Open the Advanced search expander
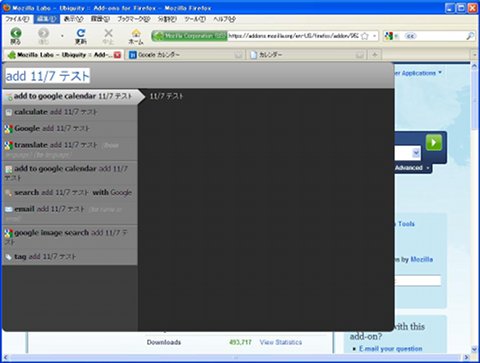Viewport: 480px width, 363px height. click(412, 168)
